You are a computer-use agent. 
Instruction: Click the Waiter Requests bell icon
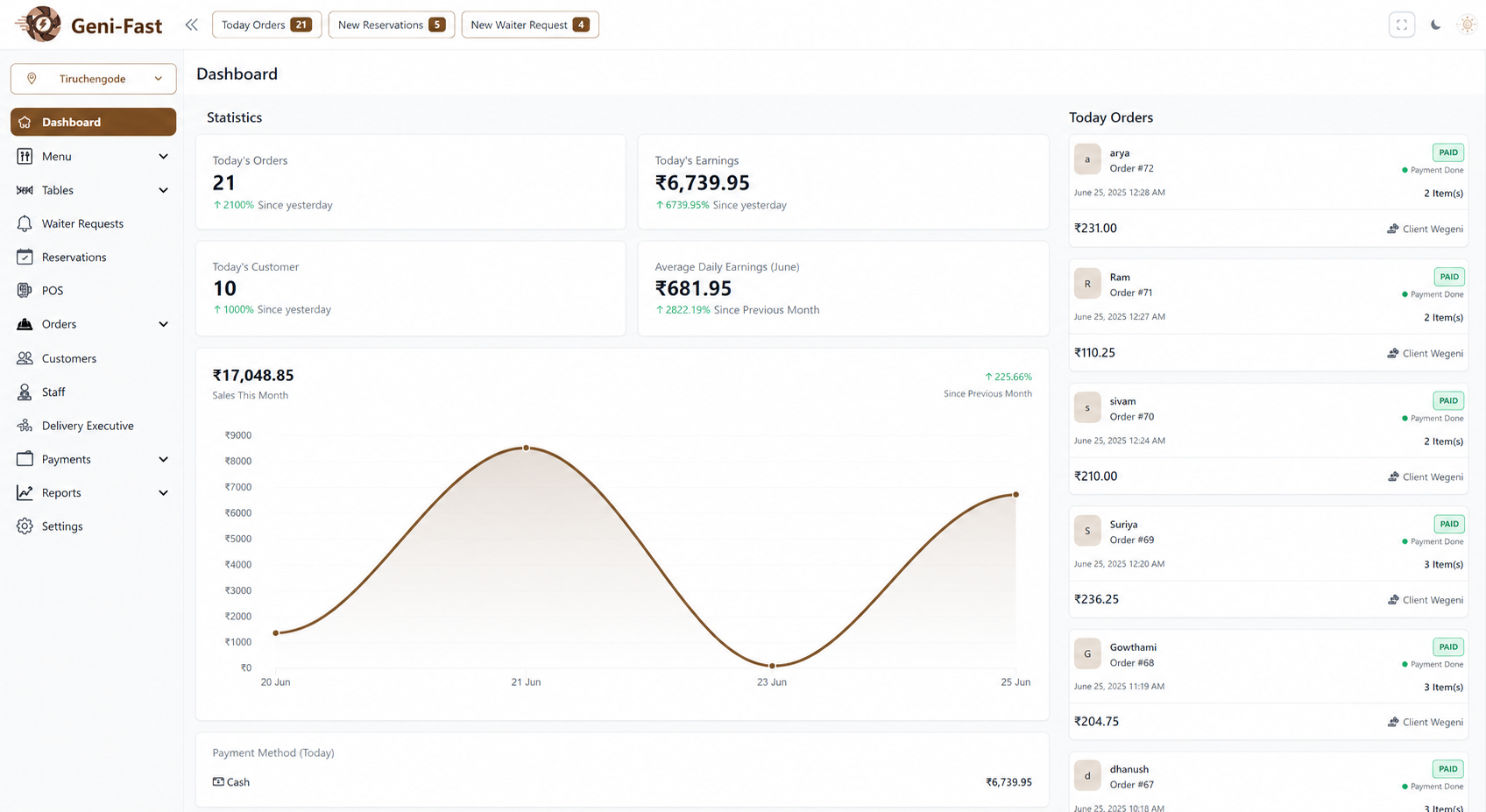25,223
